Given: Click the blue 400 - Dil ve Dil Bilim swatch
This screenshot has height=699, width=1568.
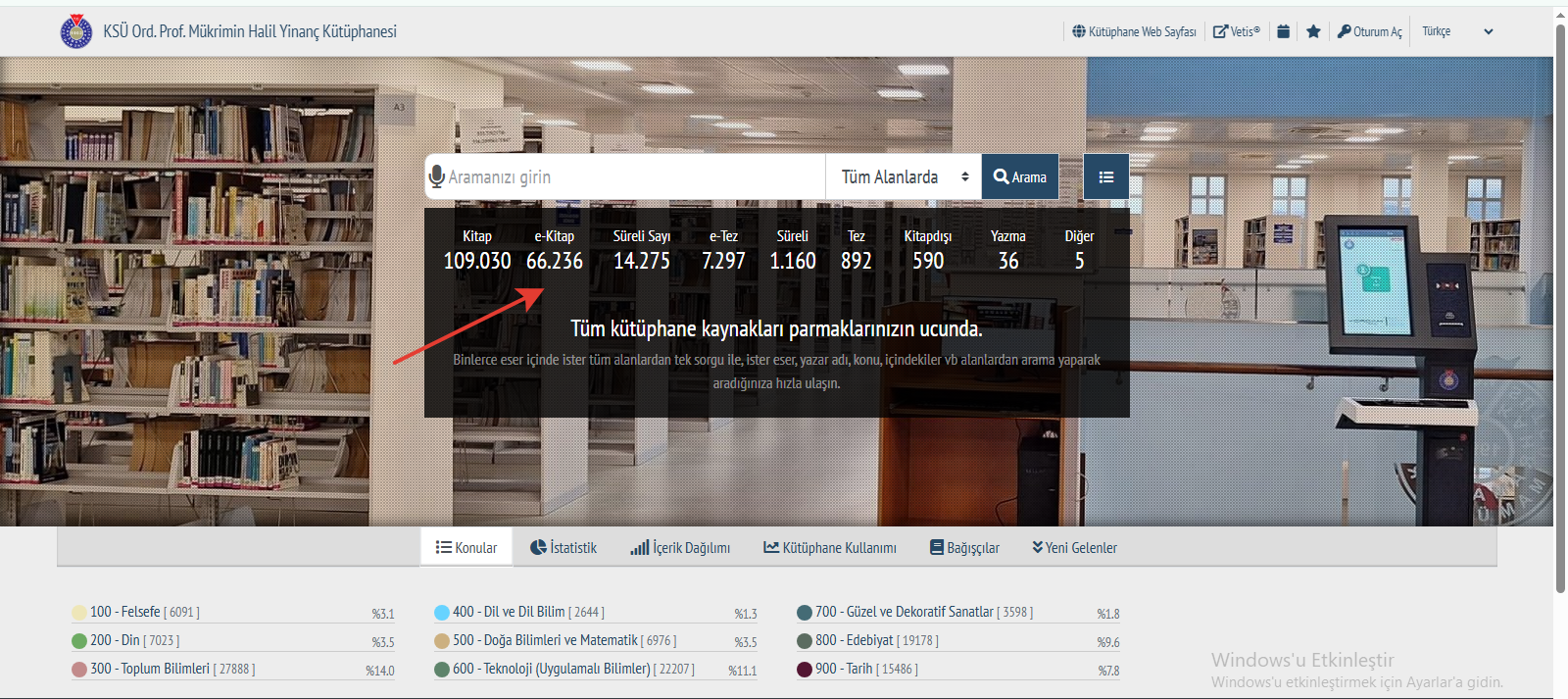Looking at the screenshot, I should pos(442,613).
